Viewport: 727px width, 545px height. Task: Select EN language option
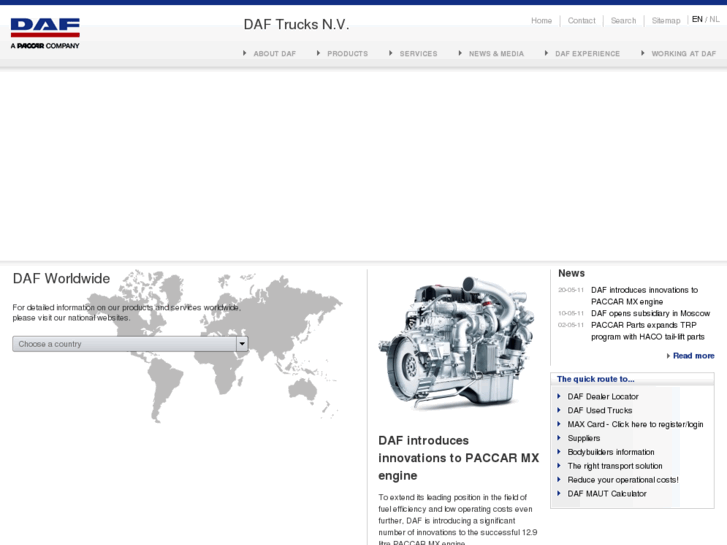[x=697, y=20]
